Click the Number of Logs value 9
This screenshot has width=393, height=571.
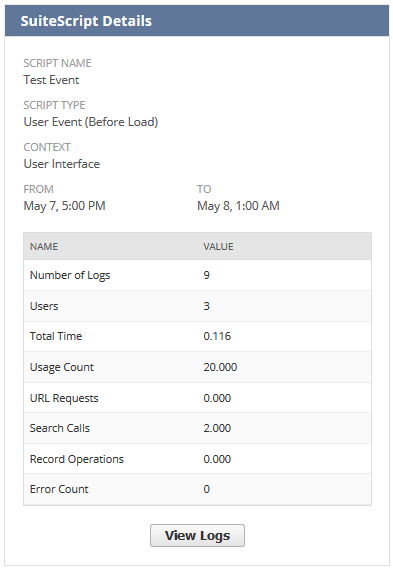point(207,275)
